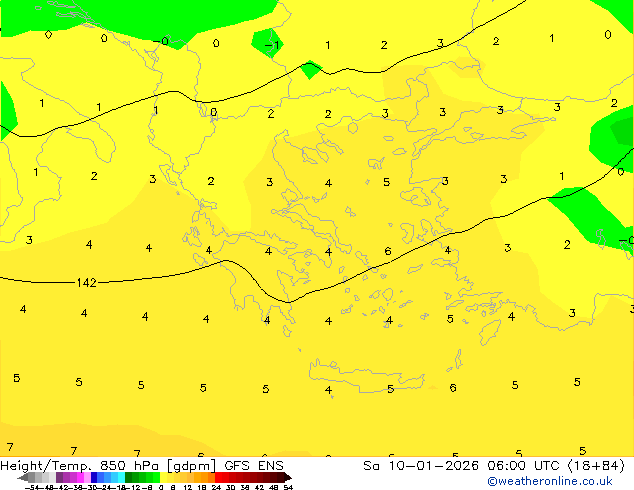Click the dark green swatch above -12
This screenshot has width=634, height=490.
click(x=129, y=477)
